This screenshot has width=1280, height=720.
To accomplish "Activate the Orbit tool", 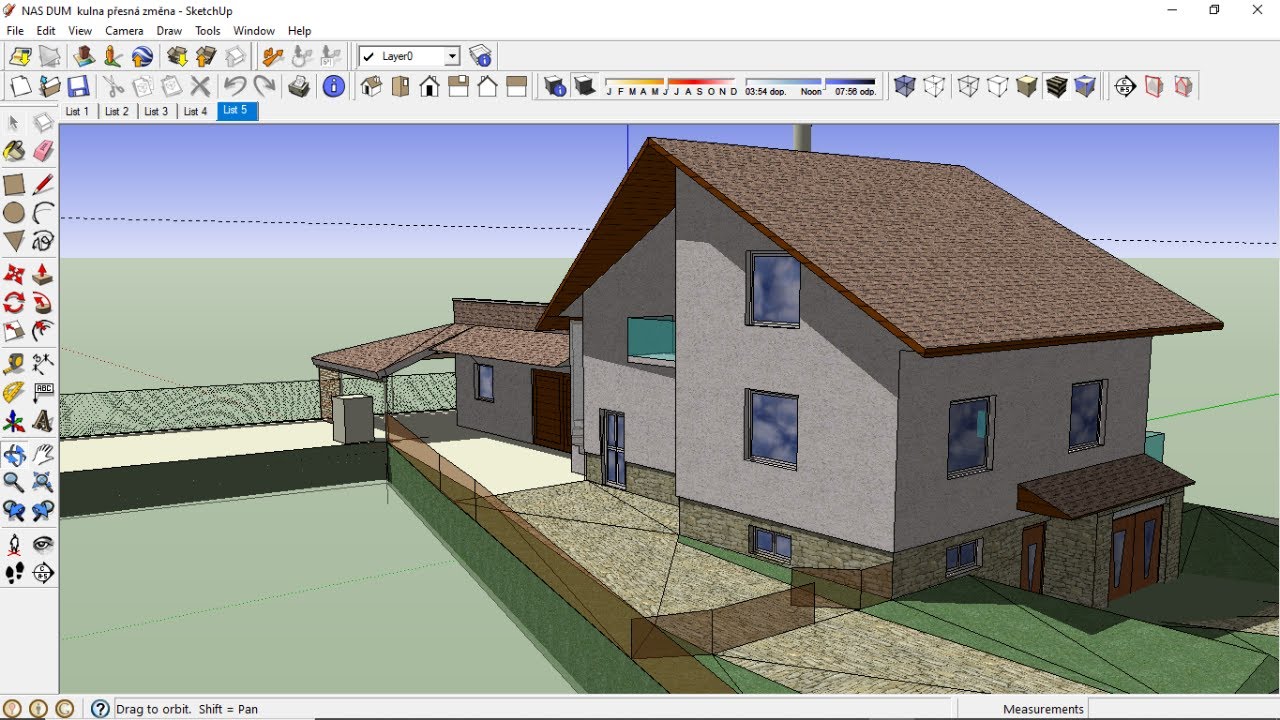I will [x=14, y=455].
